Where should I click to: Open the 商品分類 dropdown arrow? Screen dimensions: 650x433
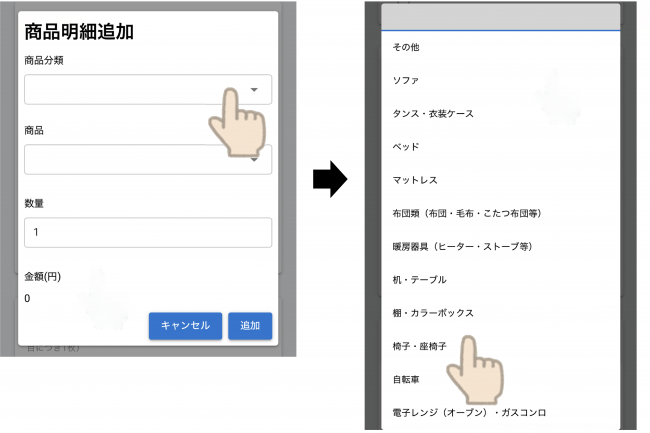[254, 90]
